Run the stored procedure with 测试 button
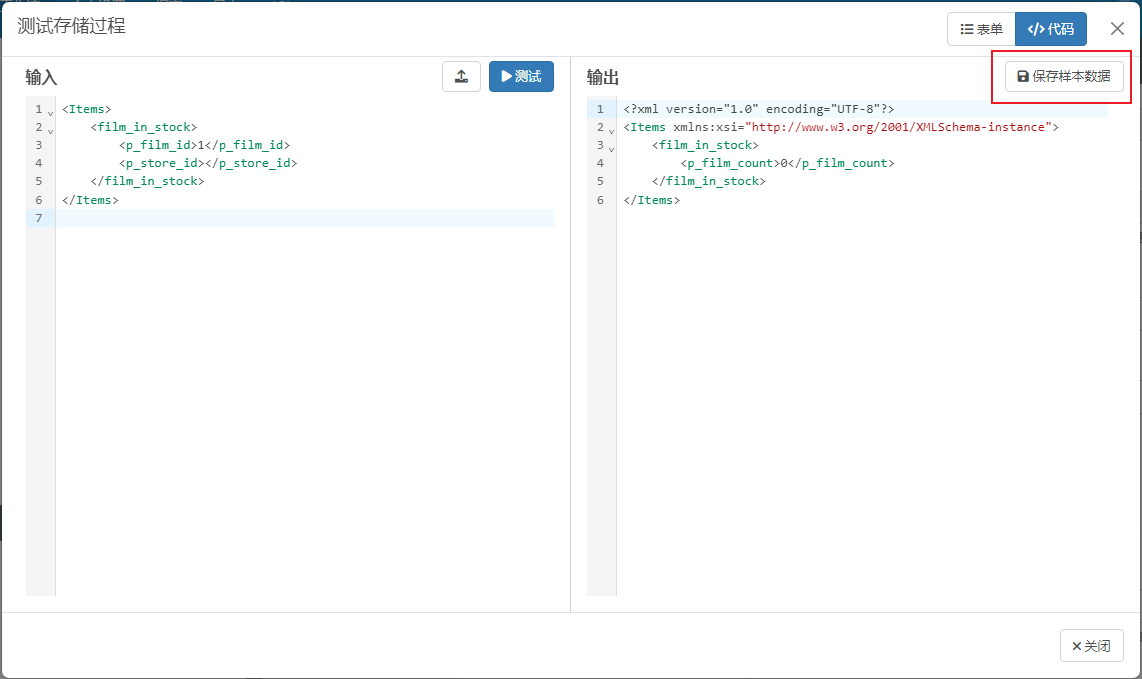The height and width of the screenshot is (679, 1142). point(521,77)
